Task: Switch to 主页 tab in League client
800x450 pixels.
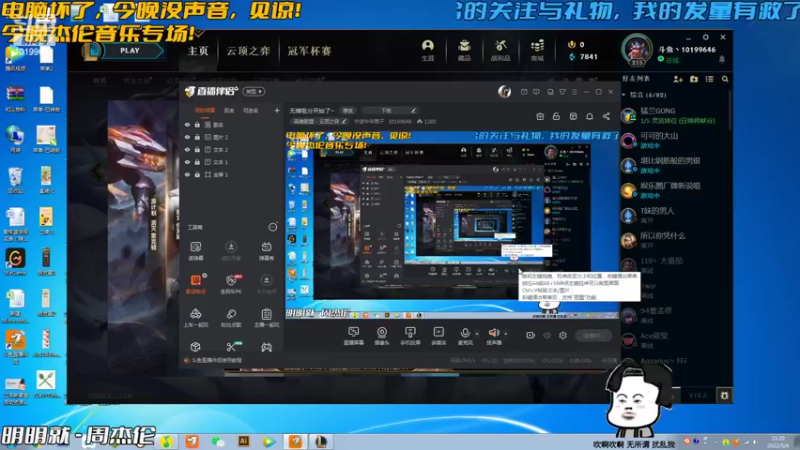Action: point(198,51)
